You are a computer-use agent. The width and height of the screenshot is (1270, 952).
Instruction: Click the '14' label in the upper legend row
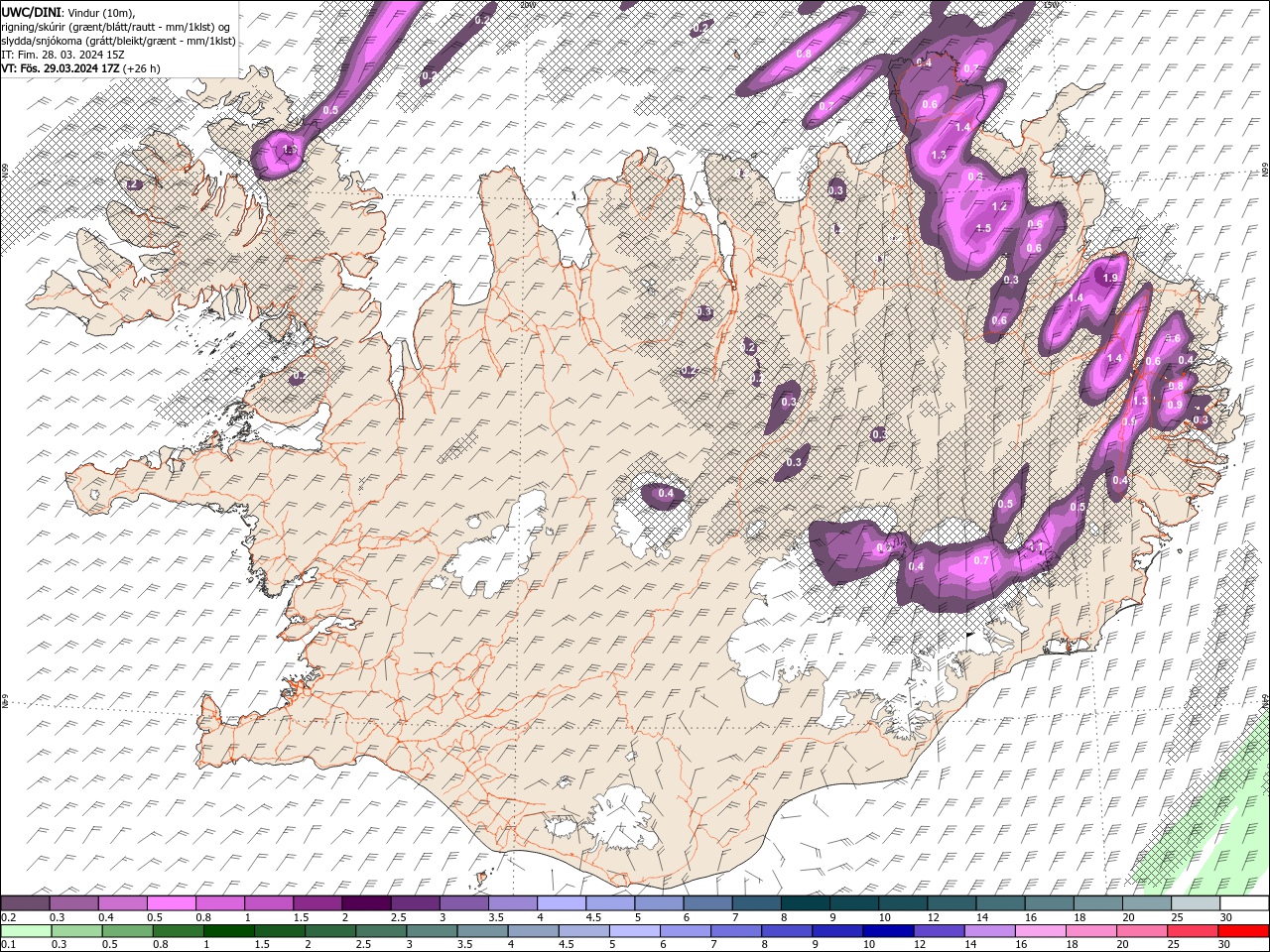981,917
